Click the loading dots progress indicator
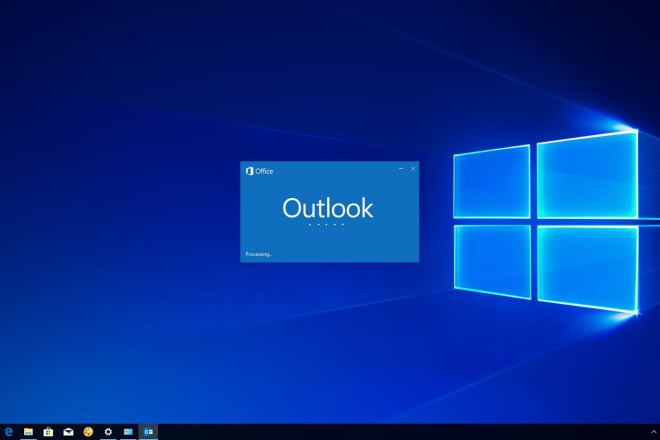Viewport: 660px width, 440px height. [x=326, y=225]
